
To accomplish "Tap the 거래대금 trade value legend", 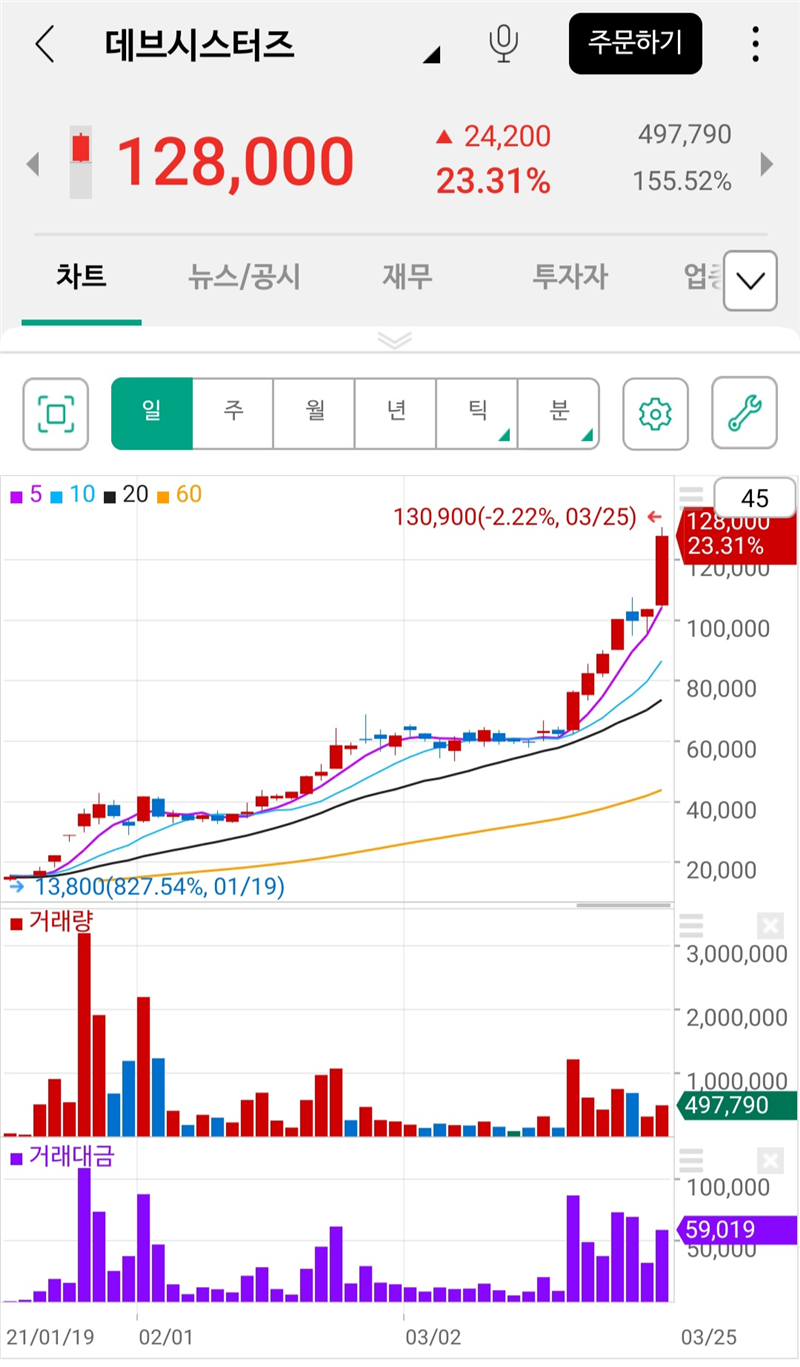I will pyautogui.click(x=62, y=1158).
